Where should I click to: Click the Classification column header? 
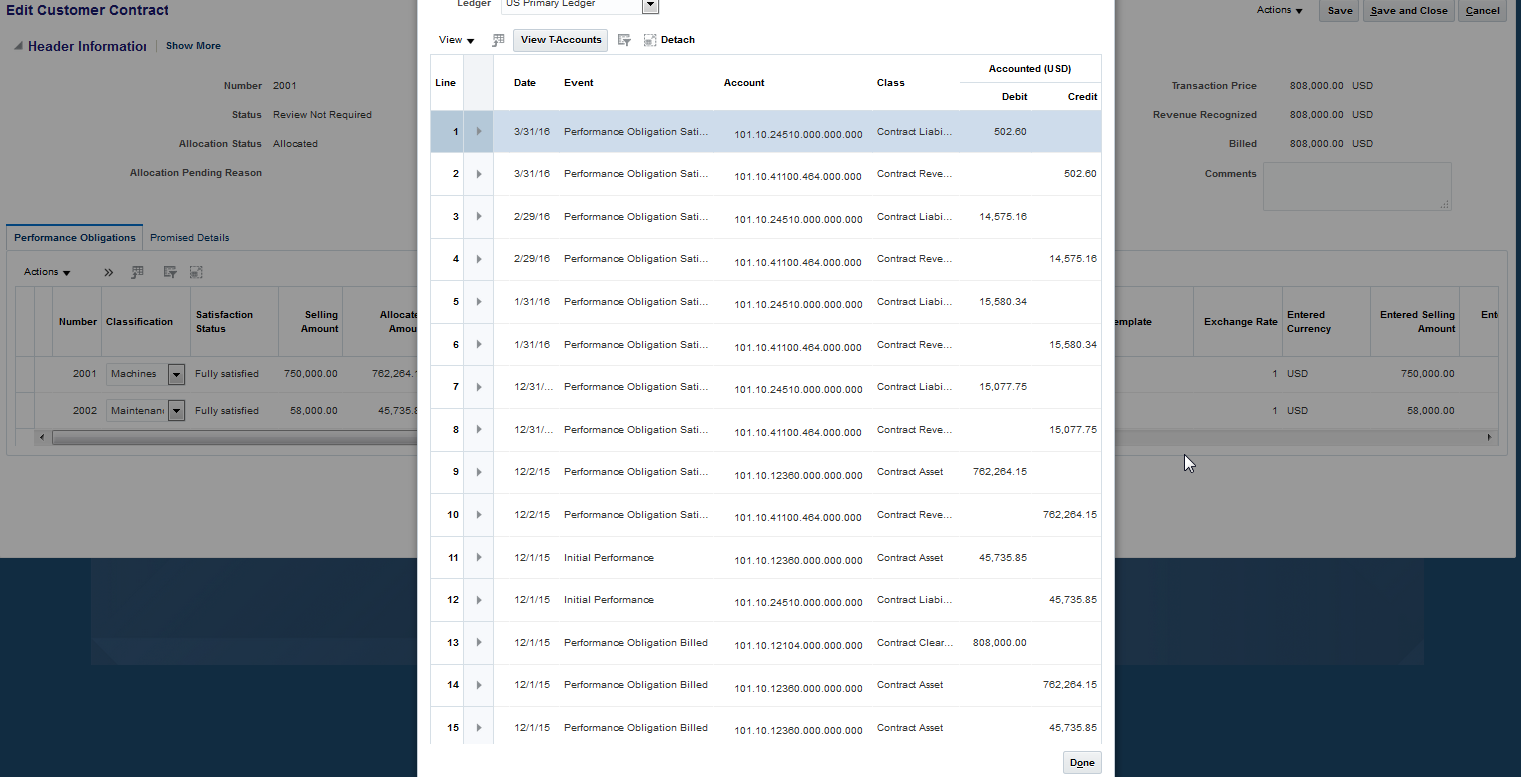click(x=139, y=322)
